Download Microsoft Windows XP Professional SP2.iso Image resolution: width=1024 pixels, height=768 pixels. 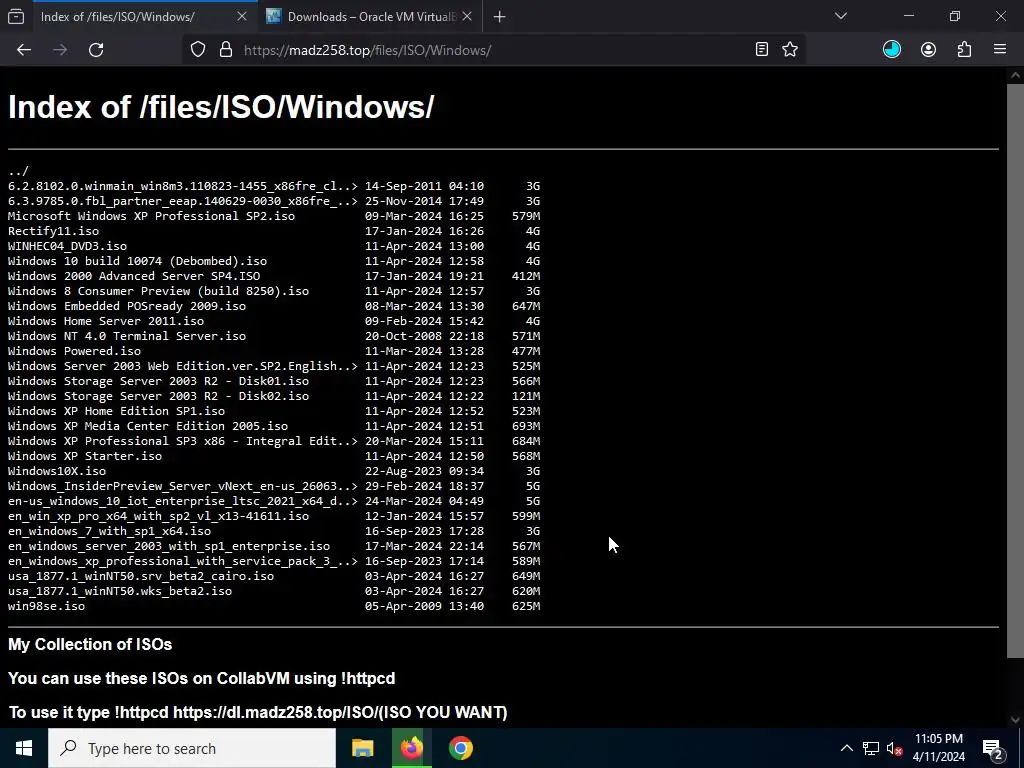(x=152, y=216)
